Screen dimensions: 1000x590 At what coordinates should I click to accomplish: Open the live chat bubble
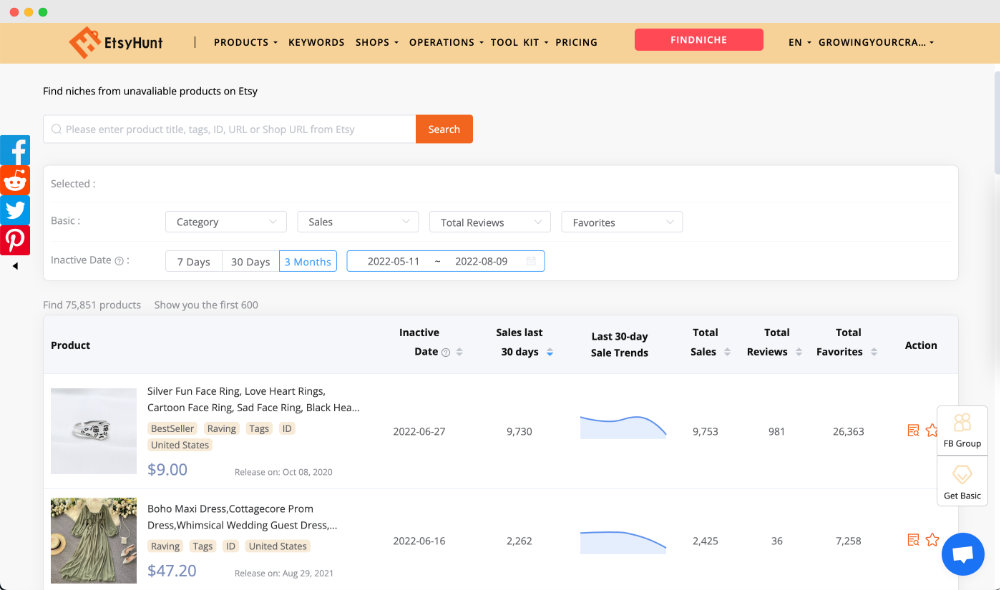point(962,553)
